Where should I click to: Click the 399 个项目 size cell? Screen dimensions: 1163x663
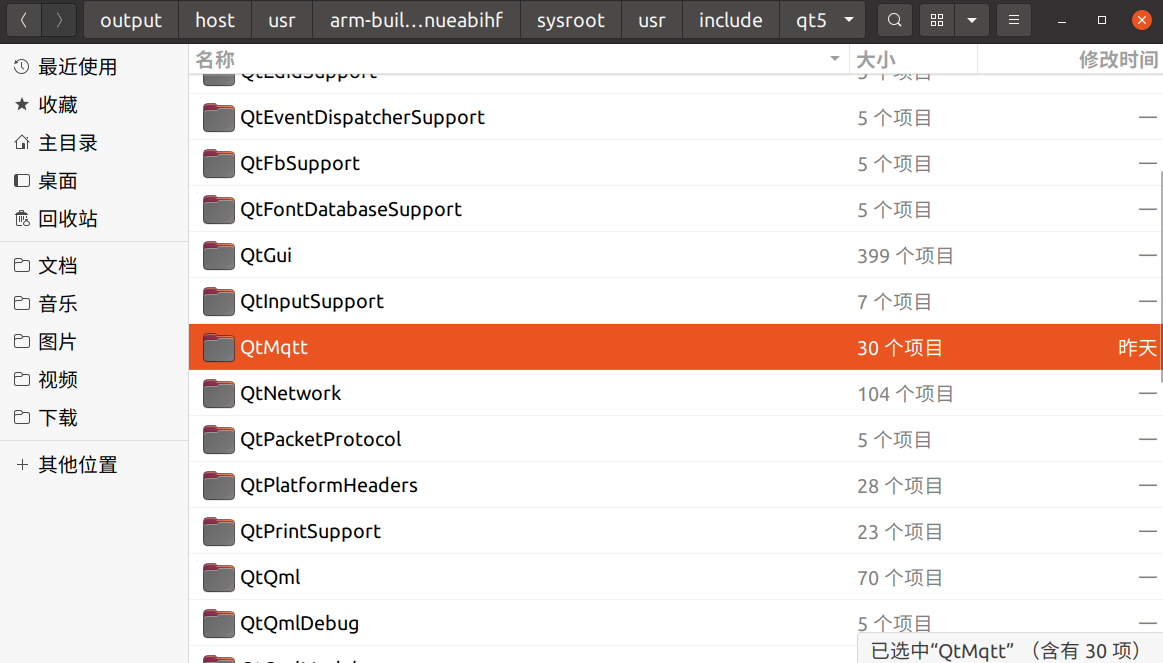[x=905, y=256]
